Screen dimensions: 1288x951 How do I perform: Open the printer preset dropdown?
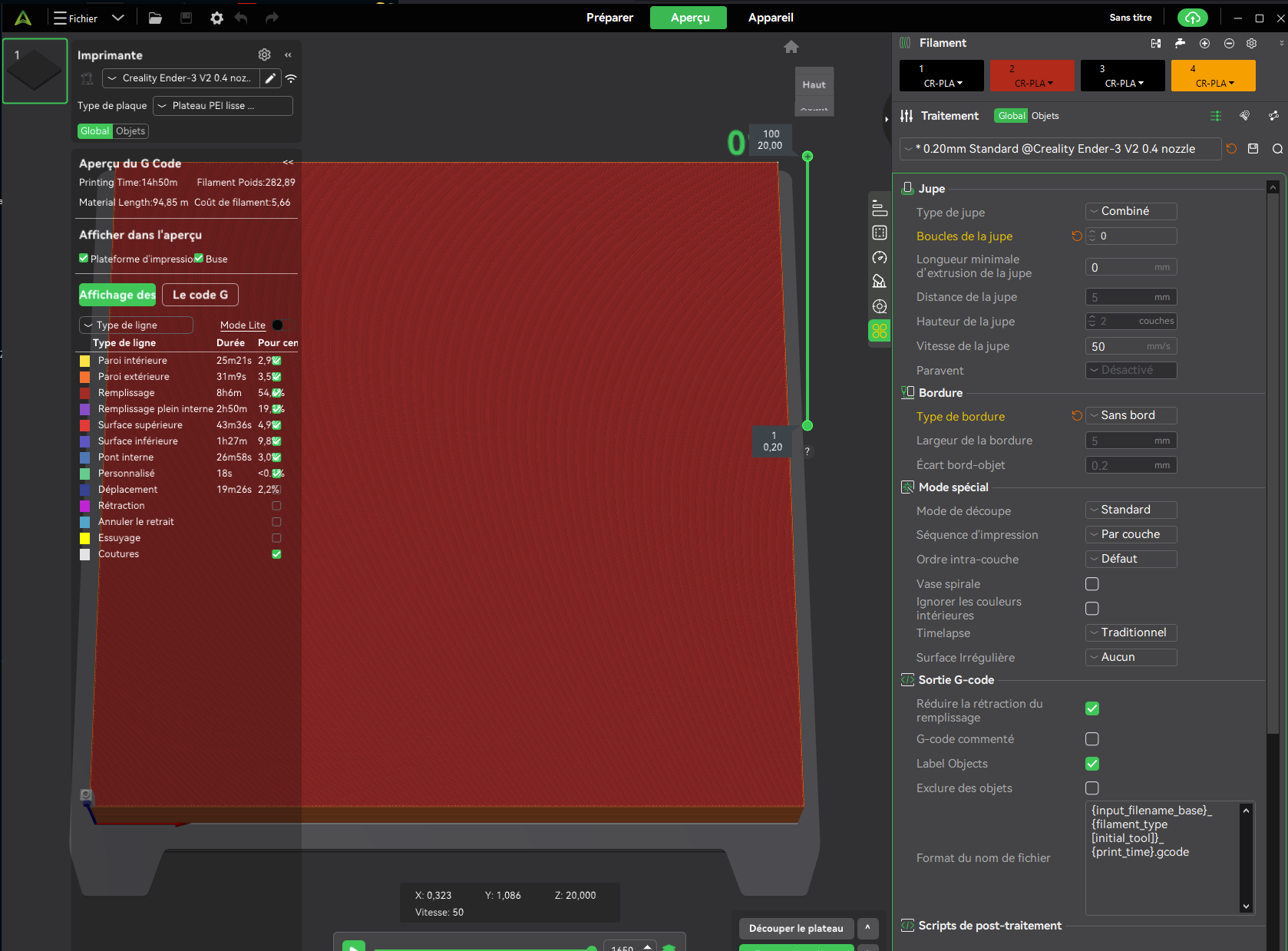pos(181,78)
